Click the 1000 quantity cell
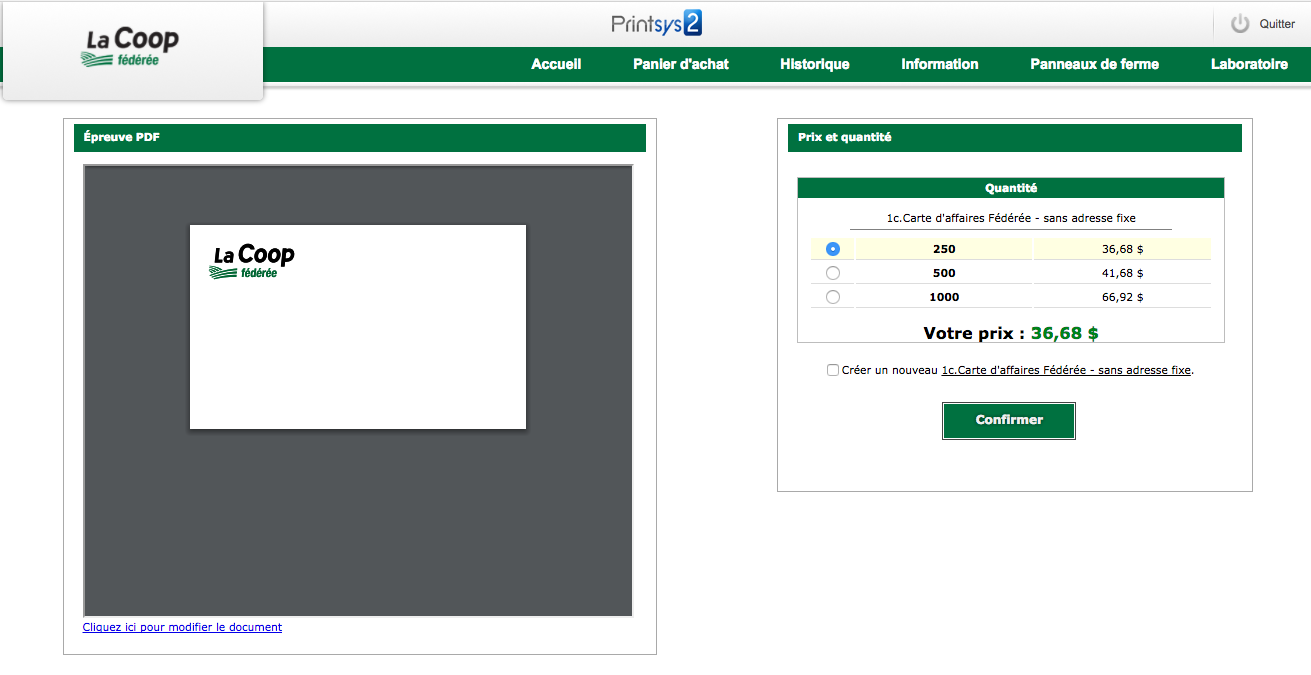This screenshot has width=1311, height=675. tap(944, 297)
